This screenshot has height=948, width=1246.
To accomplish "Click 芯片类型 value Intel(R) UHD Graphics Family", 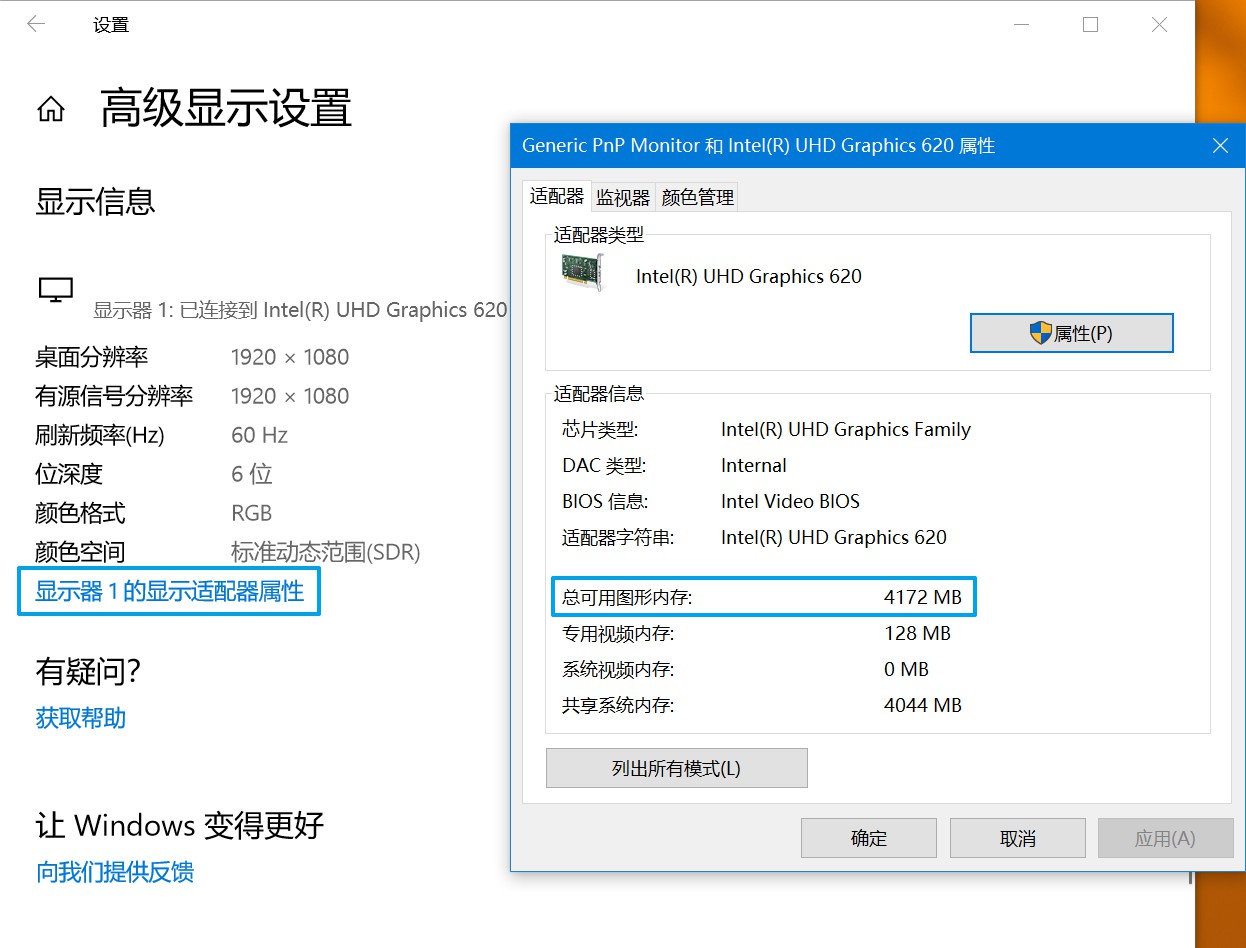I will (846, 430).
